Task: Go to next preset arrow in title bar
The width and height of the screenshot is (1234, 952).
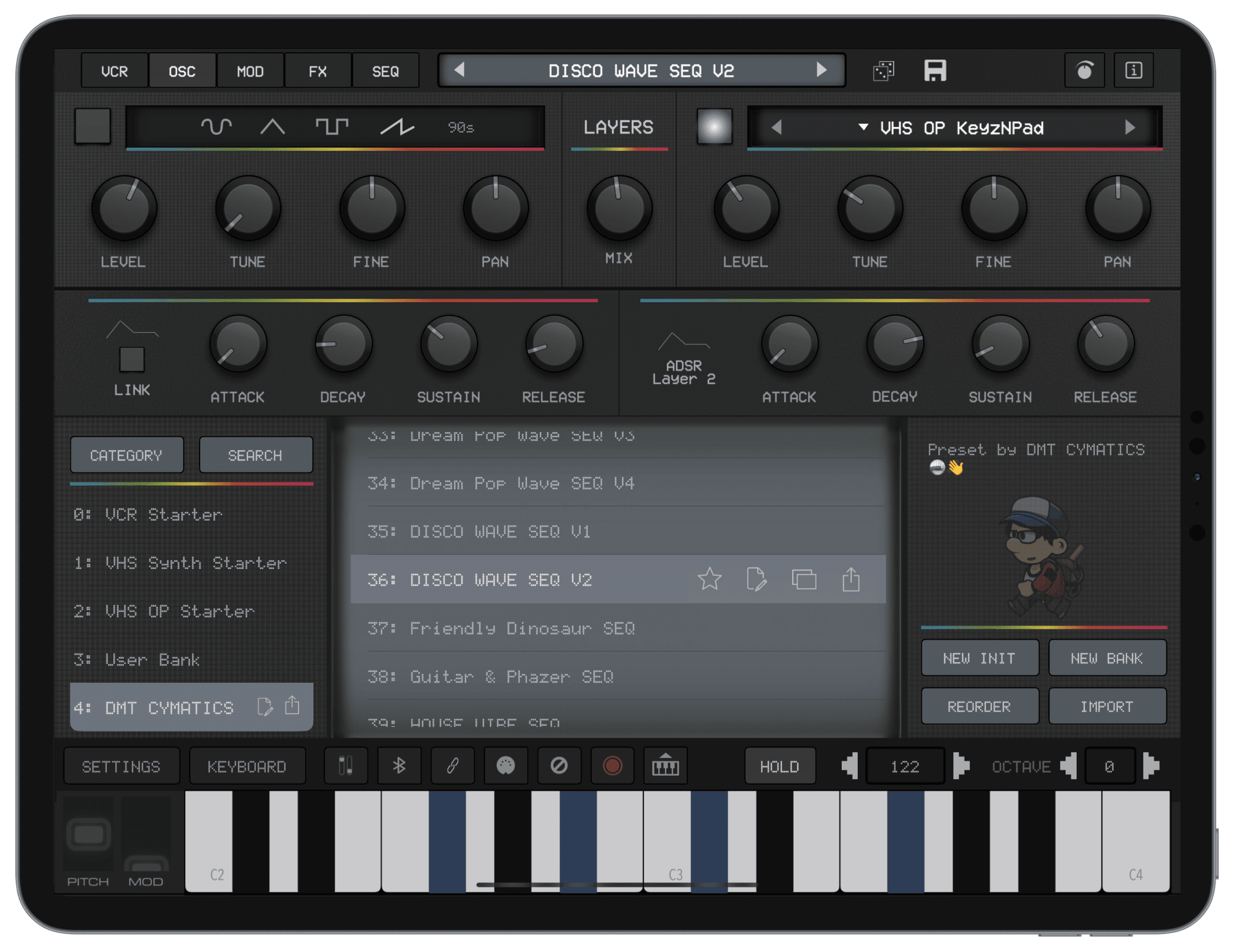Action: 821,70
